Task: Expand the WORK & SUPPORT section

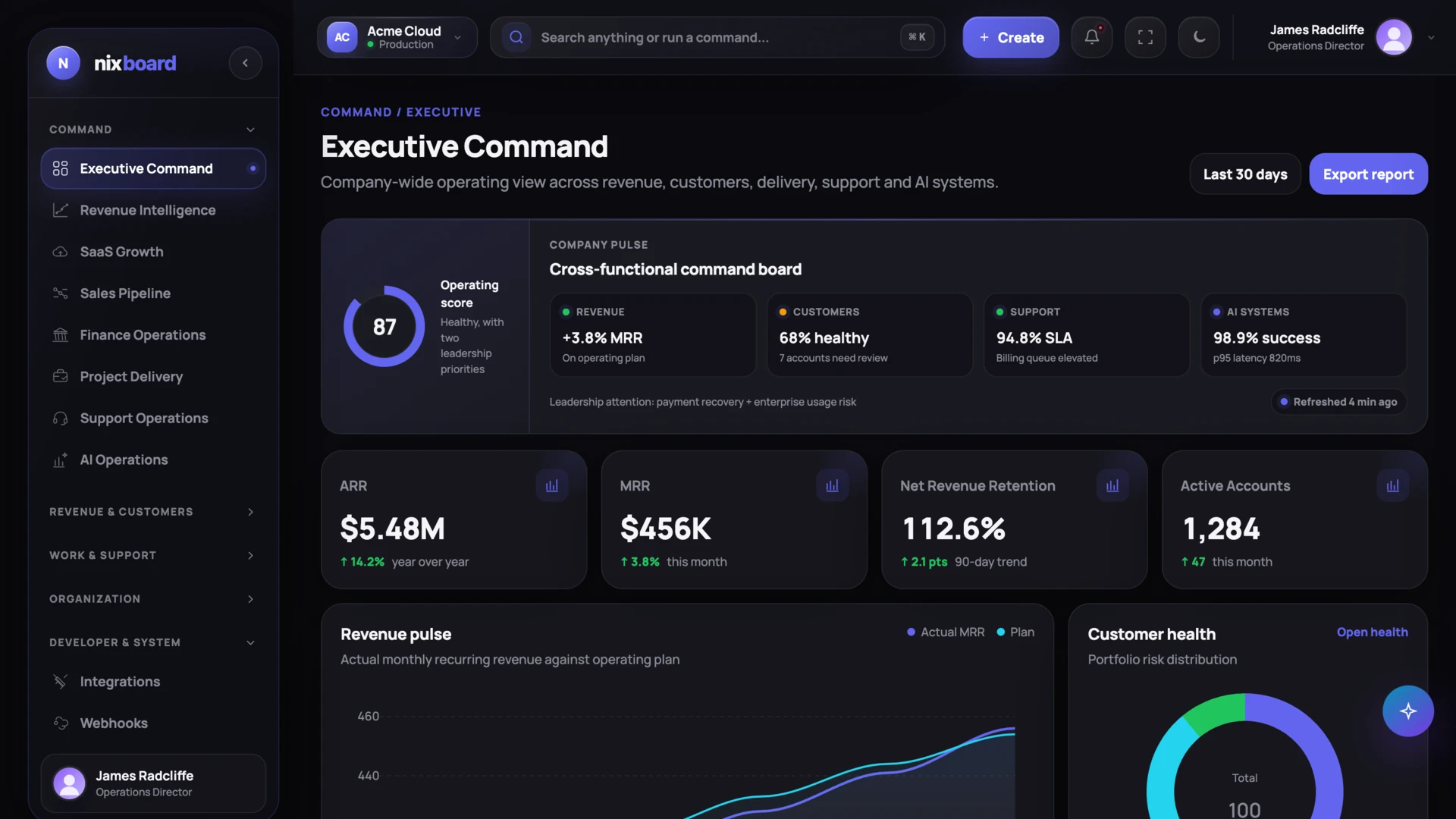Action: 153,556
